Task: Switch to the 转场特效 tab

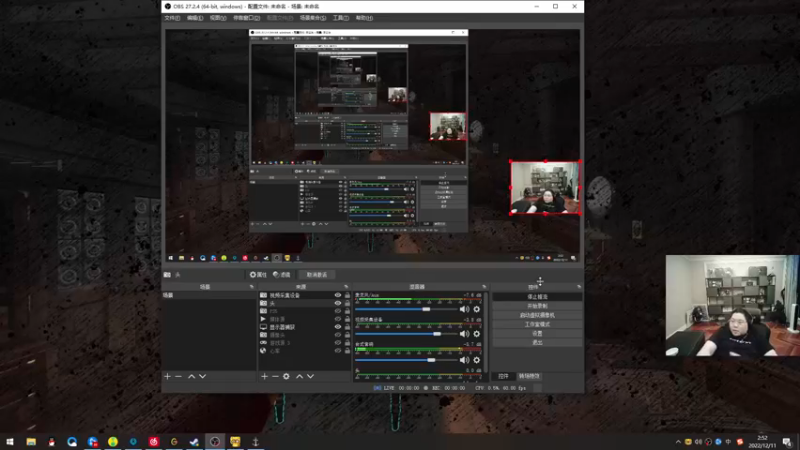Action: click(529, 376)
